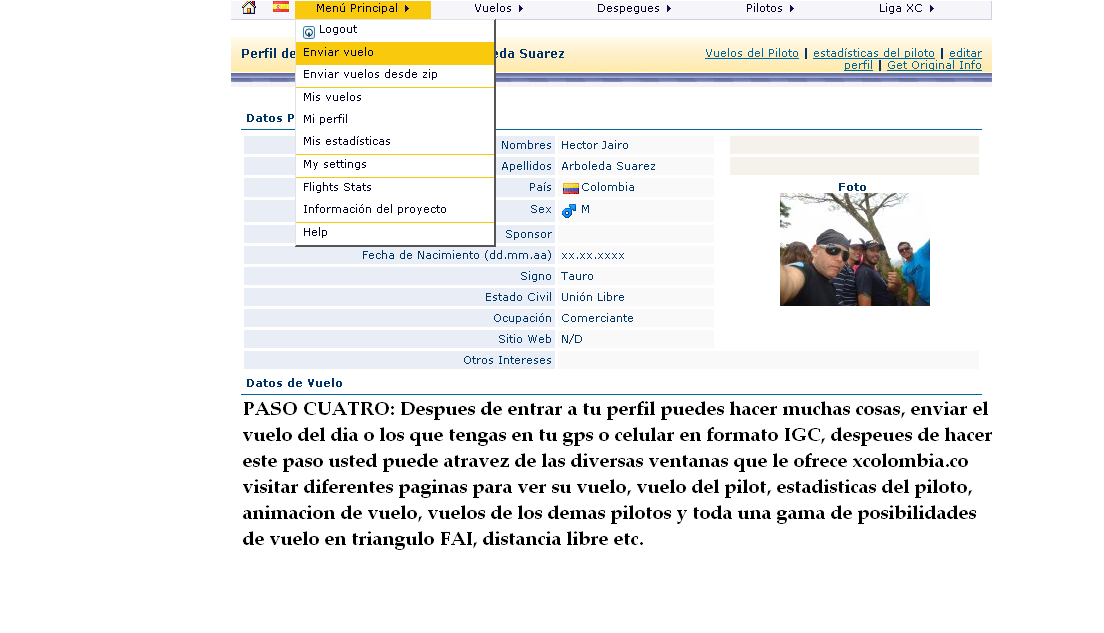Viewport: 1104px width, 633px height.
Task: Click the Datos de Vuelo section heading
Action: click(294, 384)
